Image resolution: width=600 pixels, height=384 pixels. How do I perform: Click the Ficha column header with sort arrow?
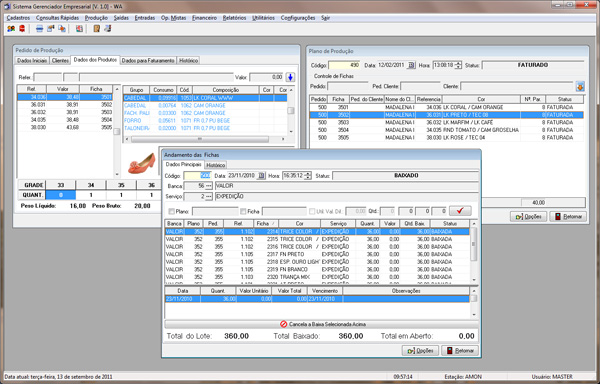pos(266,223)
